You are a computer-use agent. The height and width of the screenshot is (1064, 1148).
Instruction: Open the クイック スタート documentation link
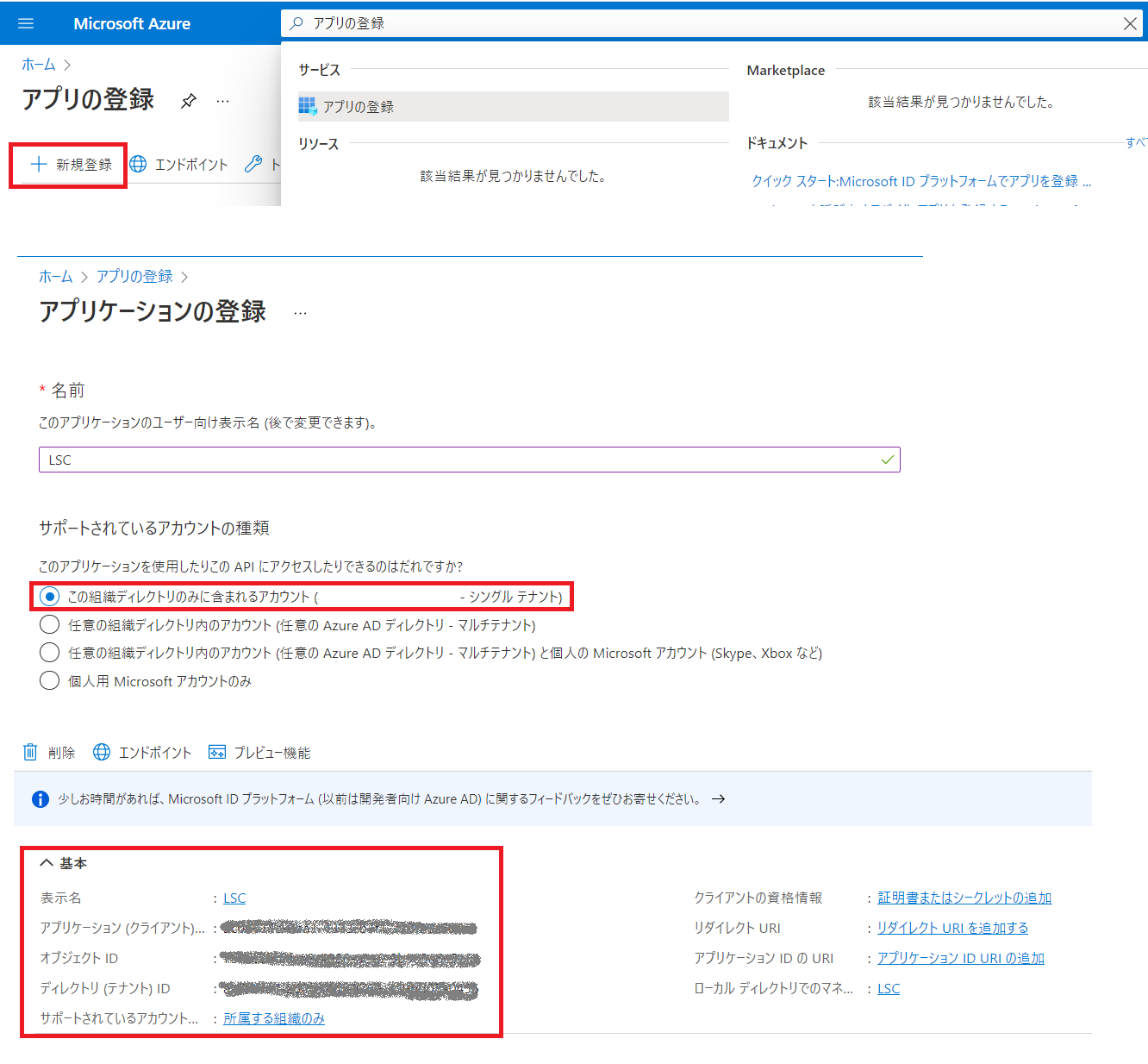click(921, 181)
